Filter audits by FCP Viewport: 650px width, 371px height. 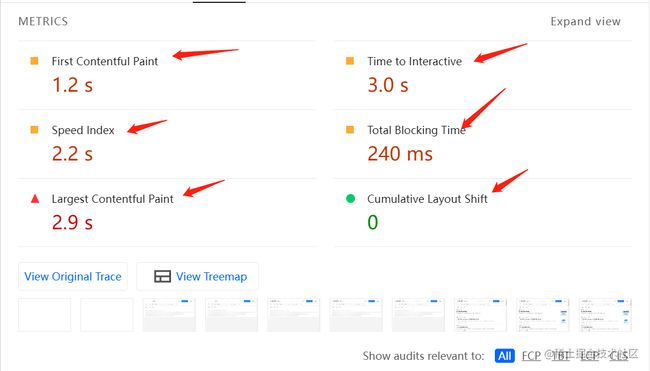(x=531, y=356)
